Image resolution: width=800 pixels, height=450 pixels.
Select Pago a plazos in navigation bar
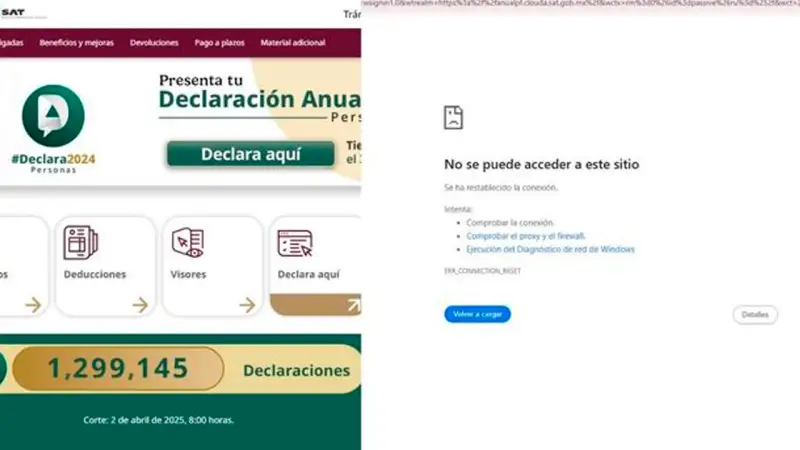click(x=219, y=43)
